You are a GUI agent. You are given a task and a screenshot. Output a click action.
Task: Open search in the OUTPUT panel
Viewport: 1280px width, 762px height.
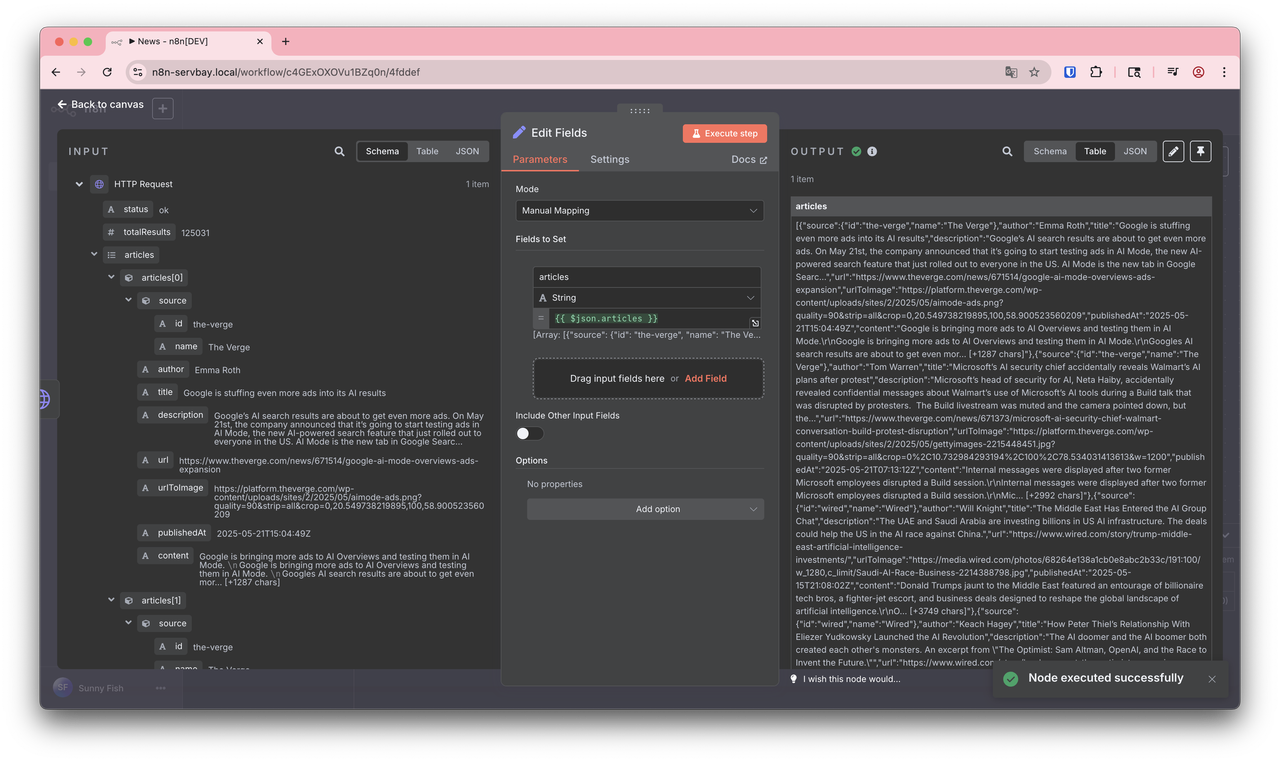click(x=1007, y=151)
